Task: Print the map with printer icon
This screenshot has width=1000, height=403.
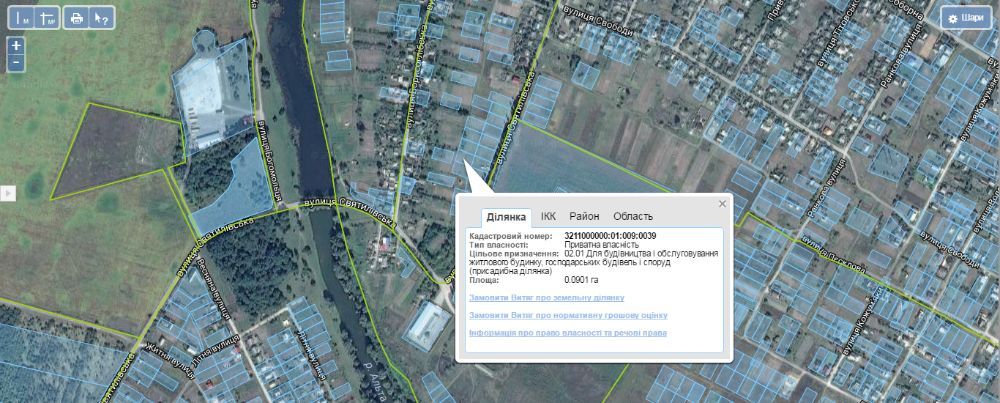Action: (77, 18)
